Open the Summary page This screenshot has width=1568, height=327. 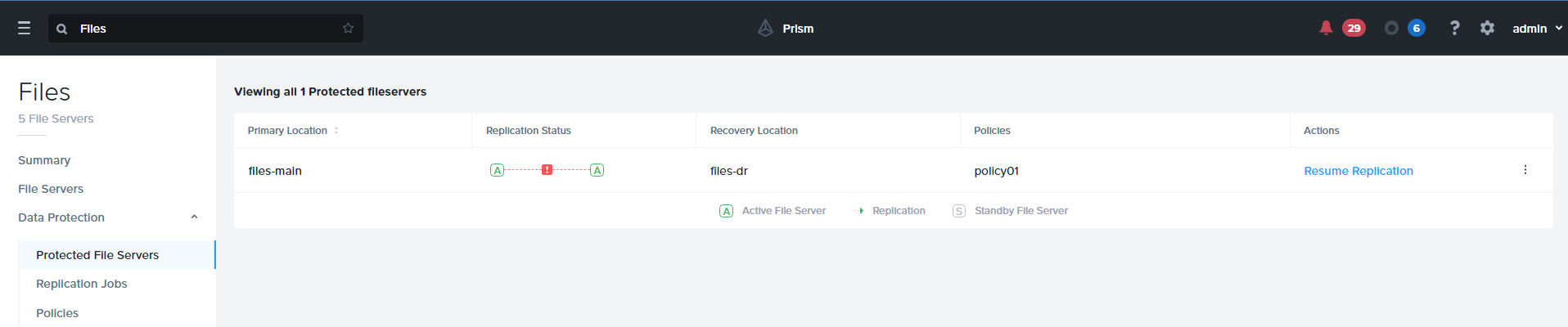click(x=44, y=160)
